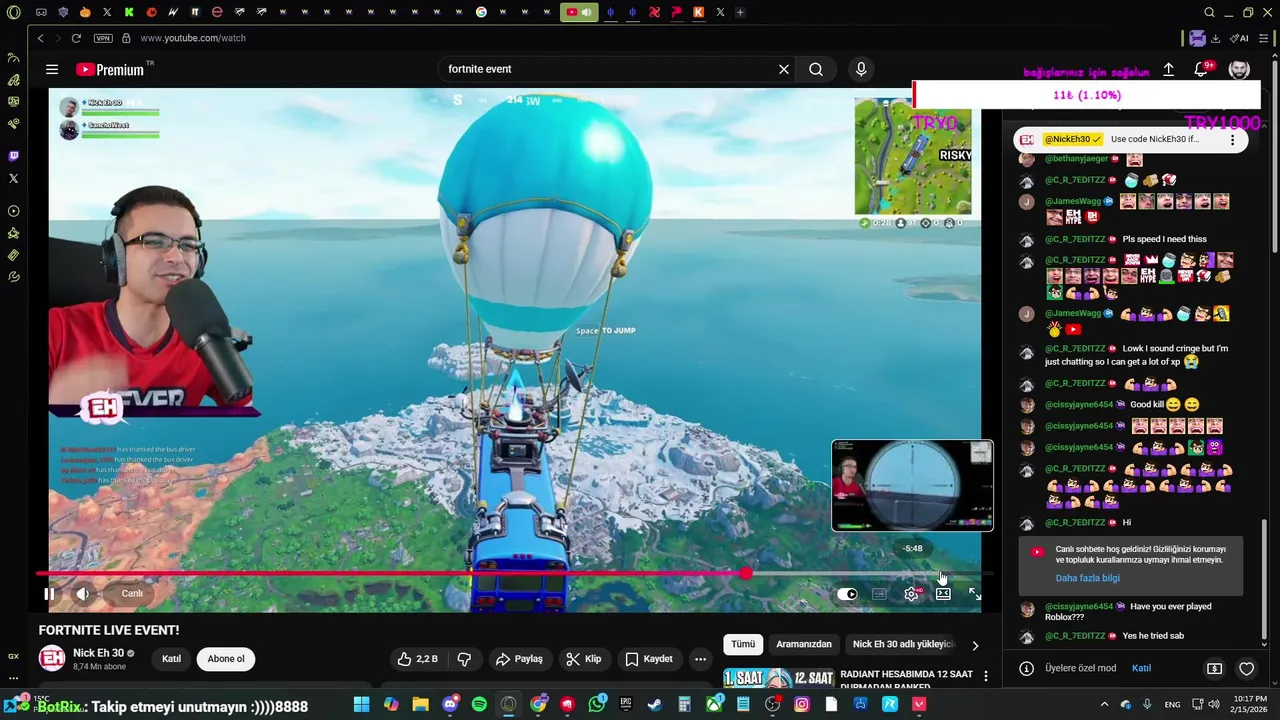Click Katıl join button below video
This screenshot has height=720, width=1280.
pos(171,659)
